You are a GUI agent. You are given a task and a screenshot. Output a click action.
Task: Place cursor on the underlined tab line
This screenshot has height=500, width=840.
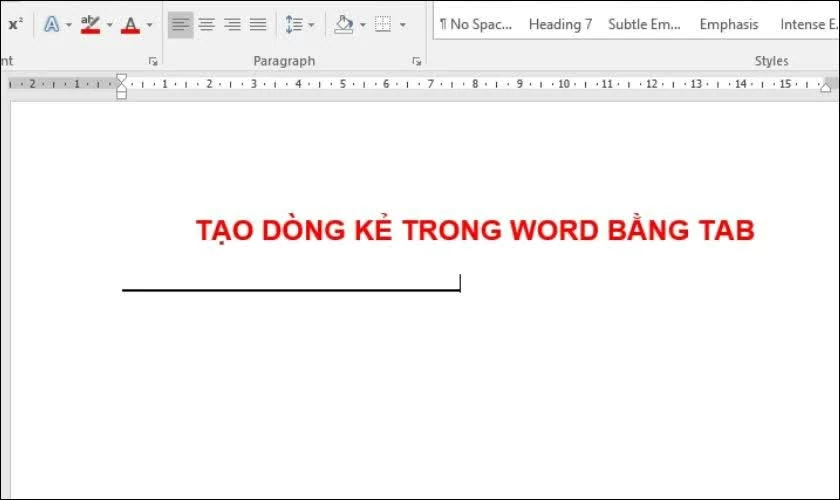tap(291, 290)
